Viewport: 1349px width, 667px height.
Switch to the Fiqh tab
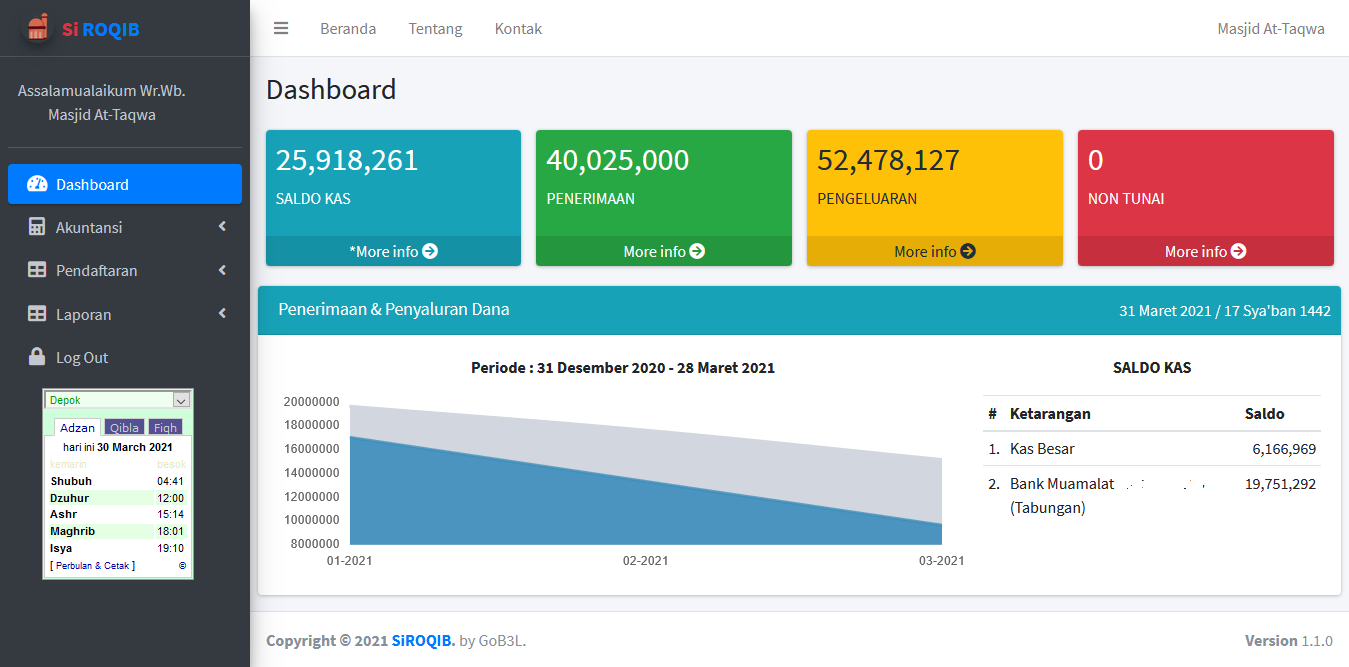[x=165, y=428]
